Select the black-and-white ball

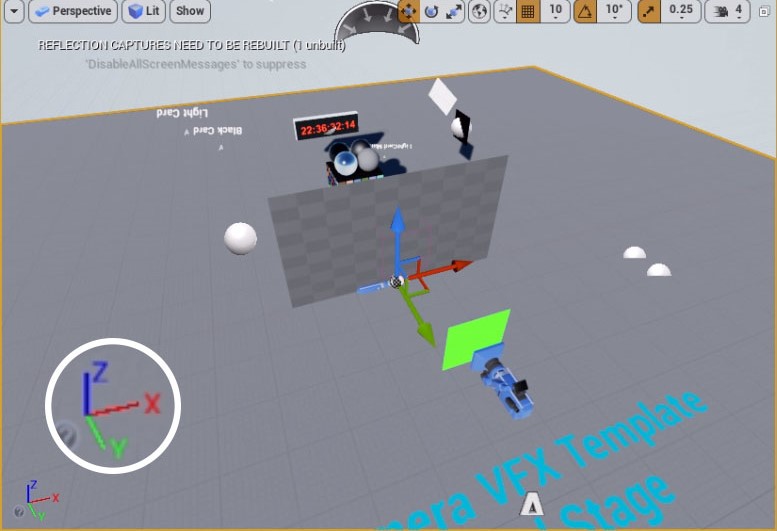point(460,128)
